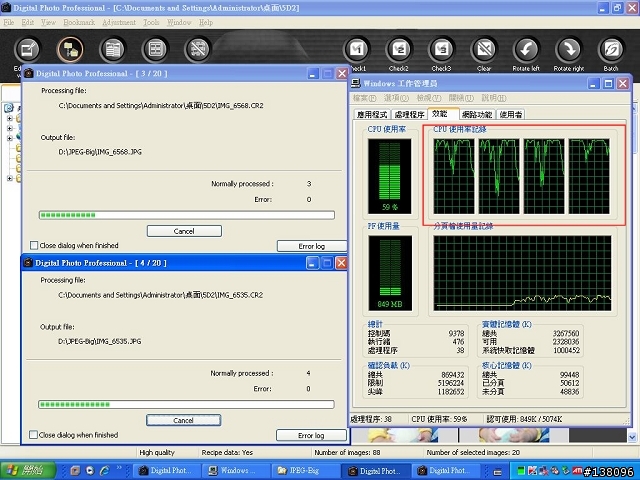This screenshot has width=640, height=480.
Task: Click the Clear check mark icon
Action: (x=484, y=50)
